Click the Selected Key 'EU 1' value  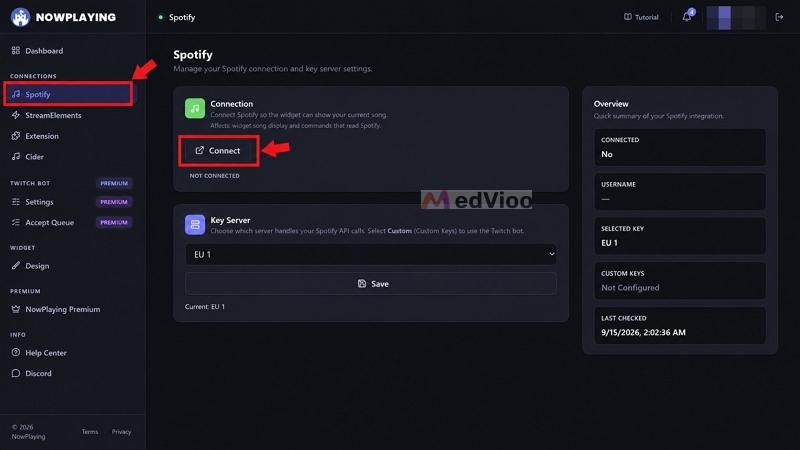click(609, 243)
